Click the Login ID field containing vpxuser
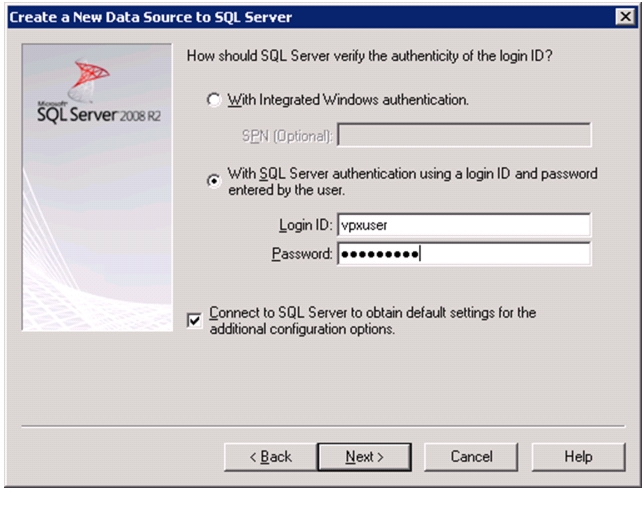 [464, 225]
